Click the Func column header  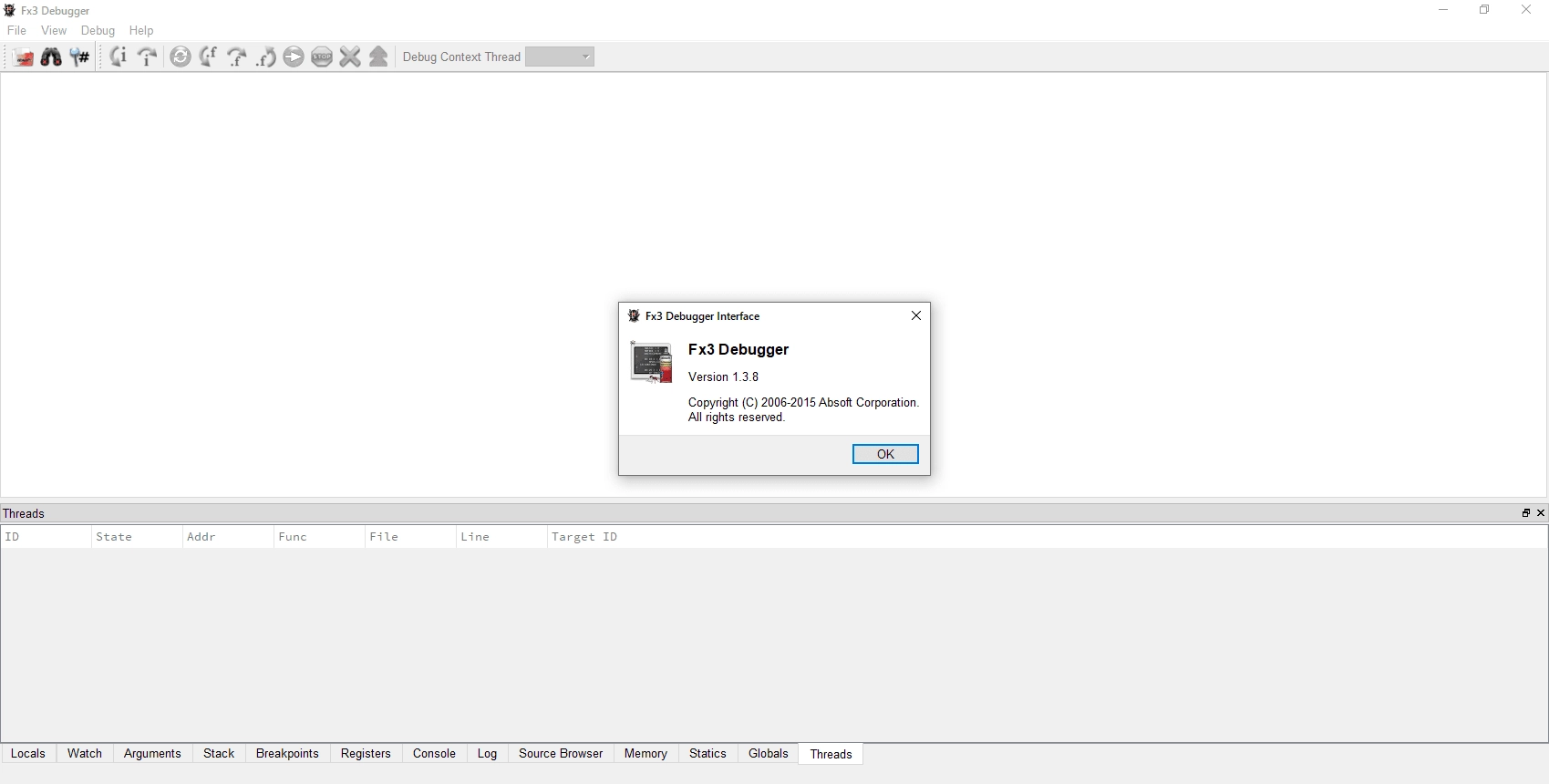click(x=319, y=537)
